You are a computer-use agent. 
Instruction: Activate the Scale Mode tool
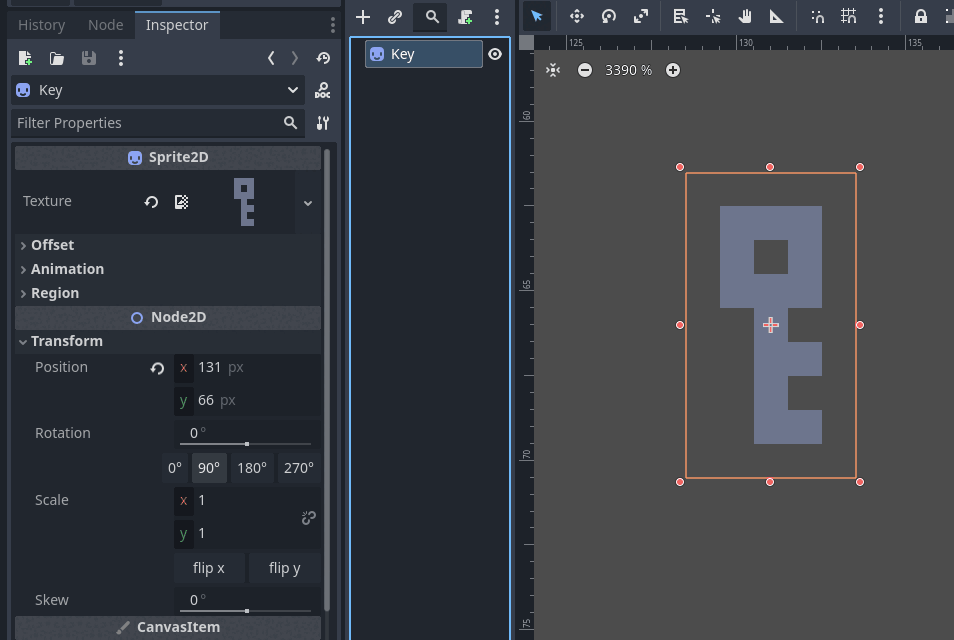pyautogui.click(x=641, y=16)
